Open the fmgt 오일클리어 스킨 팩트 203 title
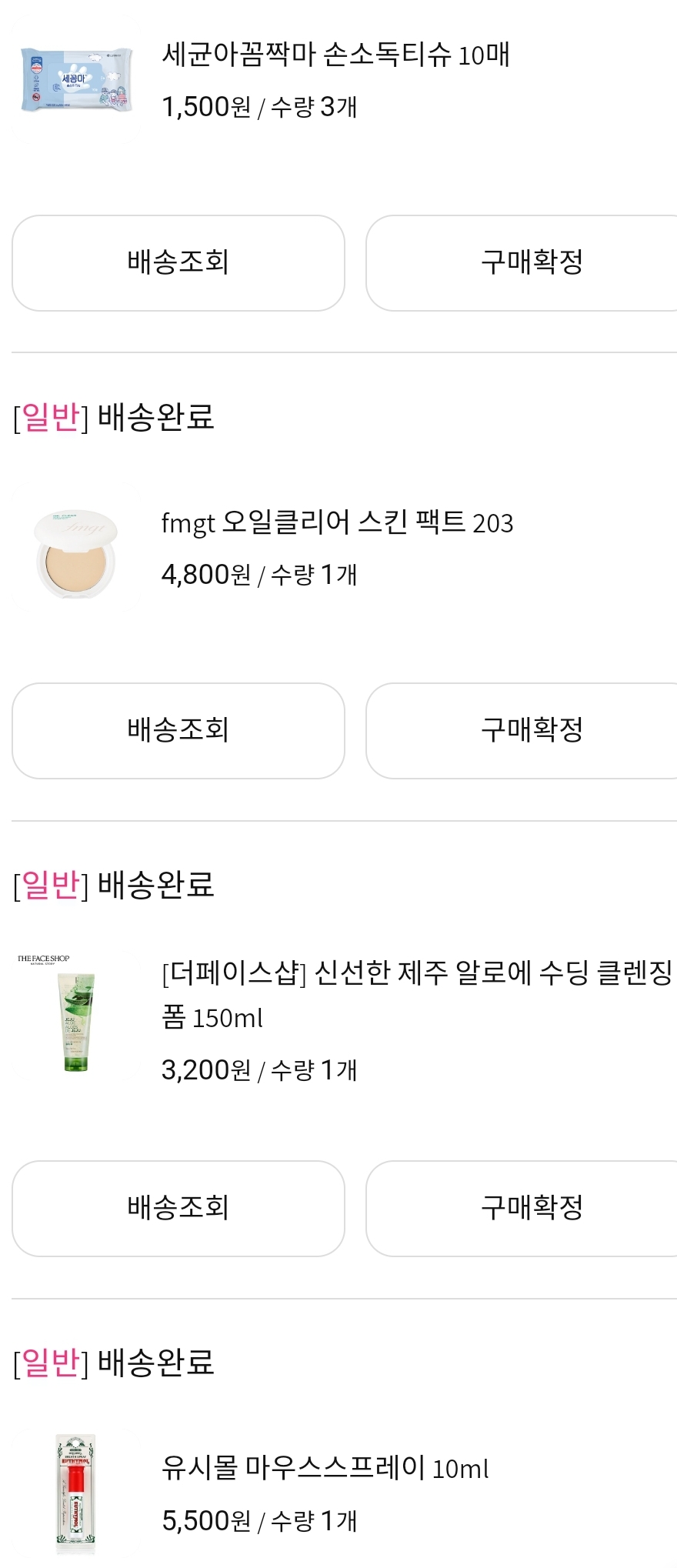Viewport: 677px width, 1568px height. pos(337,522)
